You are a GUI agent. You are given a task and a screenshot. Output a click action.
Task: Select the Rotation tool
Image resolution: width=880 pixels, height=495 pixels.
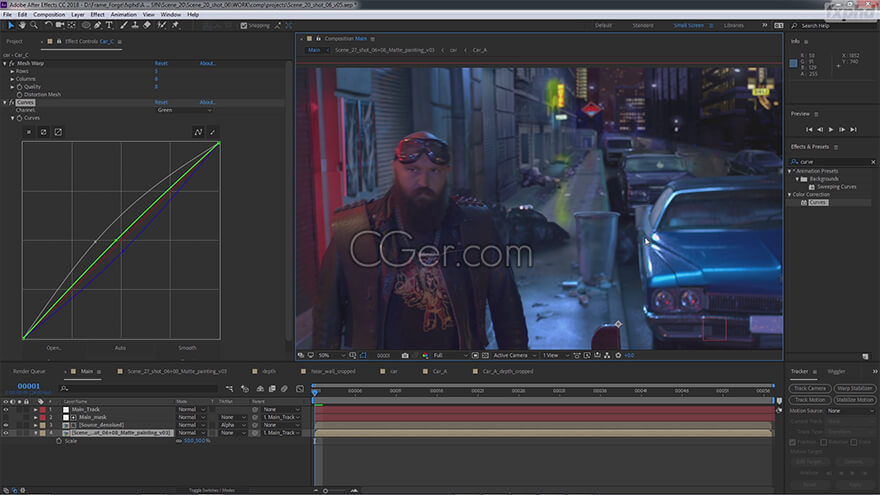[x=48, y=25]
